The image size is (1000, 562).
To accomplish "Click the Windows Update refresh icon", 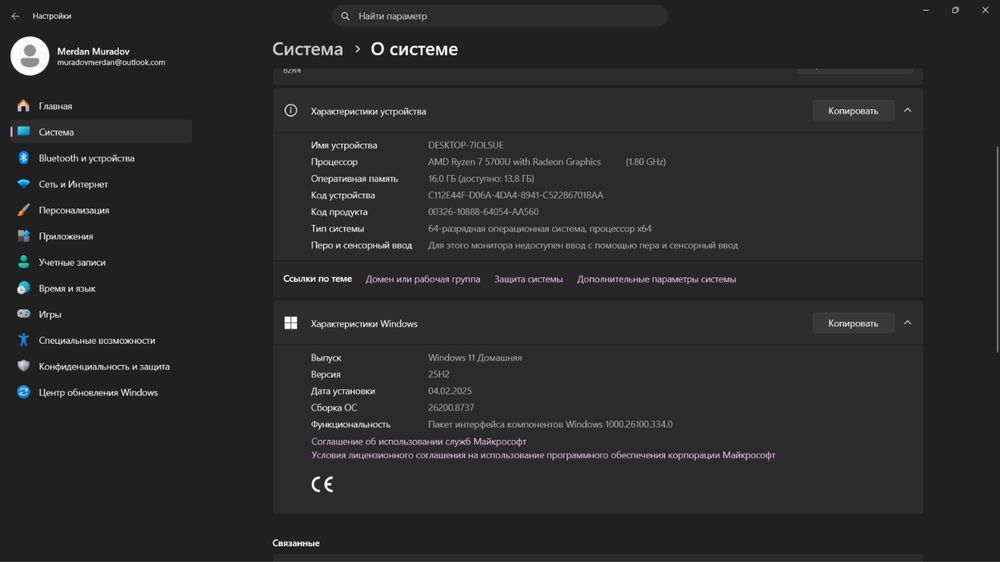I will [24, 392].
